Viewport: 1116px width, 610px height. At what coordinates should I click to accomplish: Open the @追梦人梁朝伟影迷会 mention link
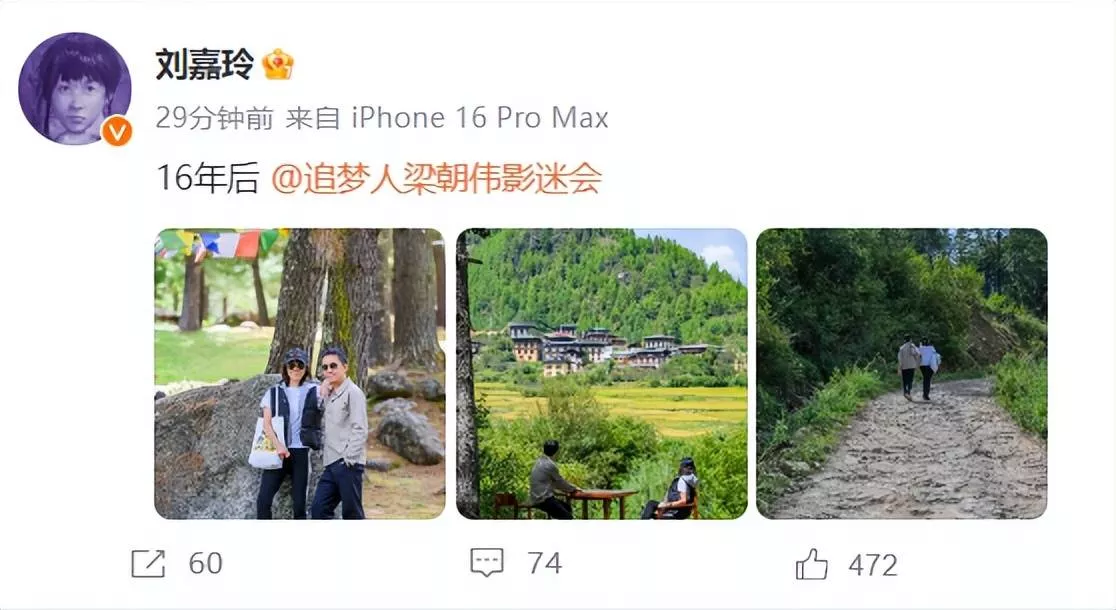[437, 178]
